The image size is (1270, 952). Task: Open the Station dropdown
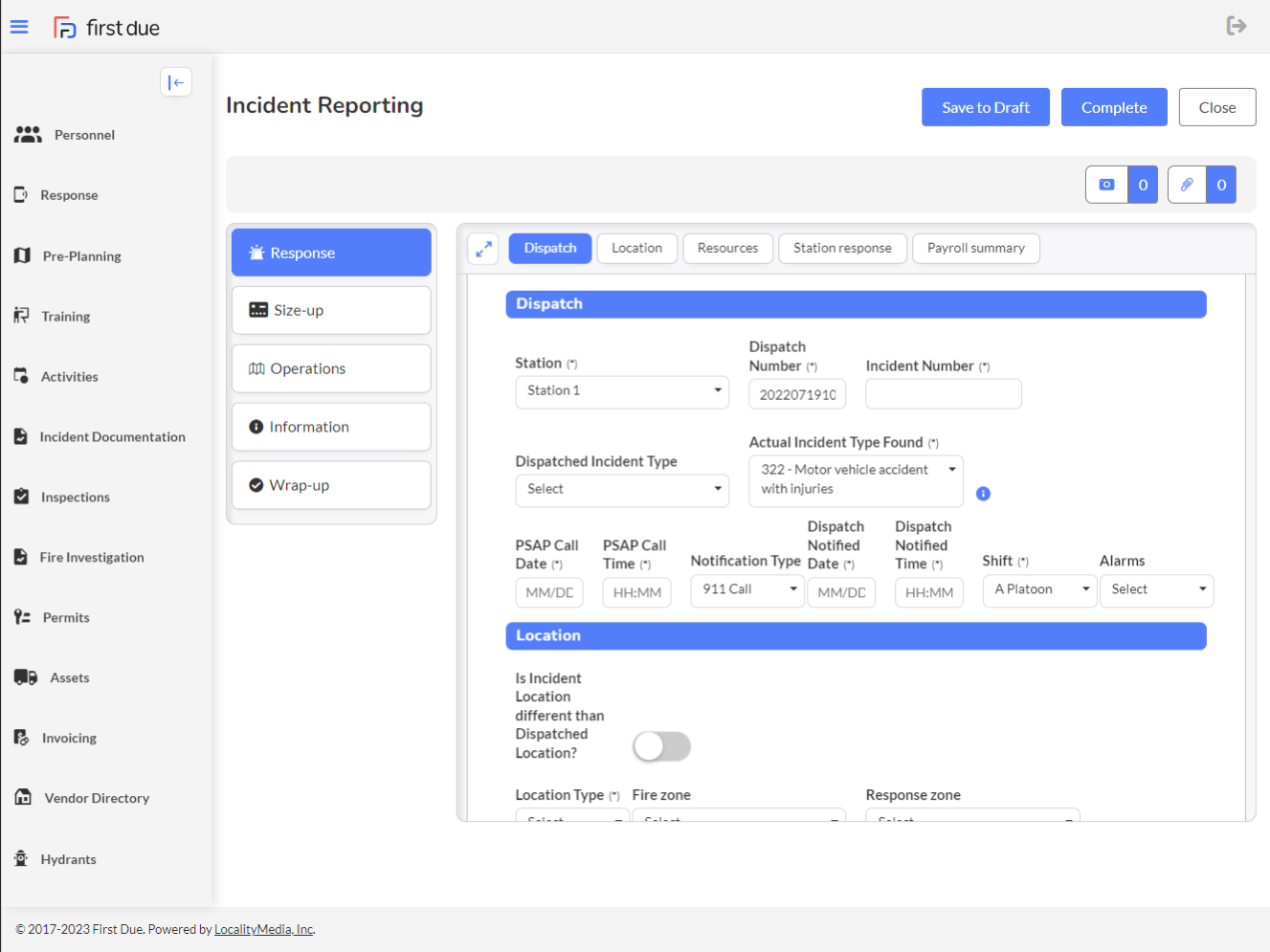click(x=622, y=391)
